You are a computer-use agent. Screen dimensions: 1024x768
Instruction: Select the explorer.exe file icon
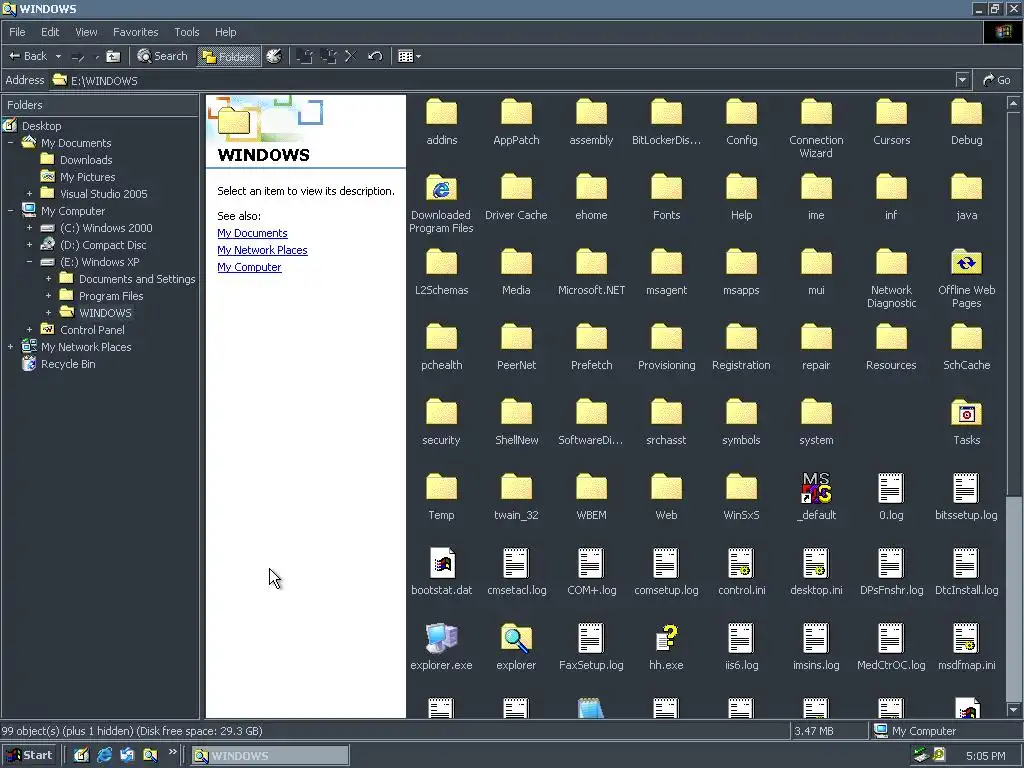click(x=441, y=638)
